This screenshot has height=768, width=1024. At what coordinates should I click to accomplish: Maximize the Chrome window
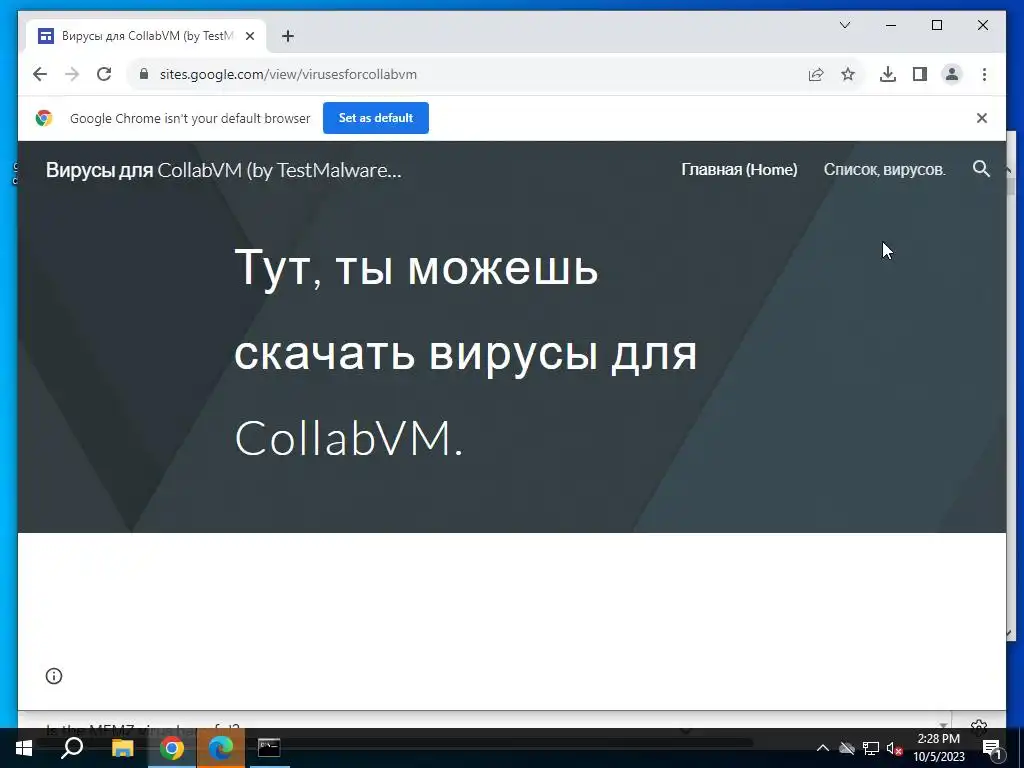pos(936,25)
